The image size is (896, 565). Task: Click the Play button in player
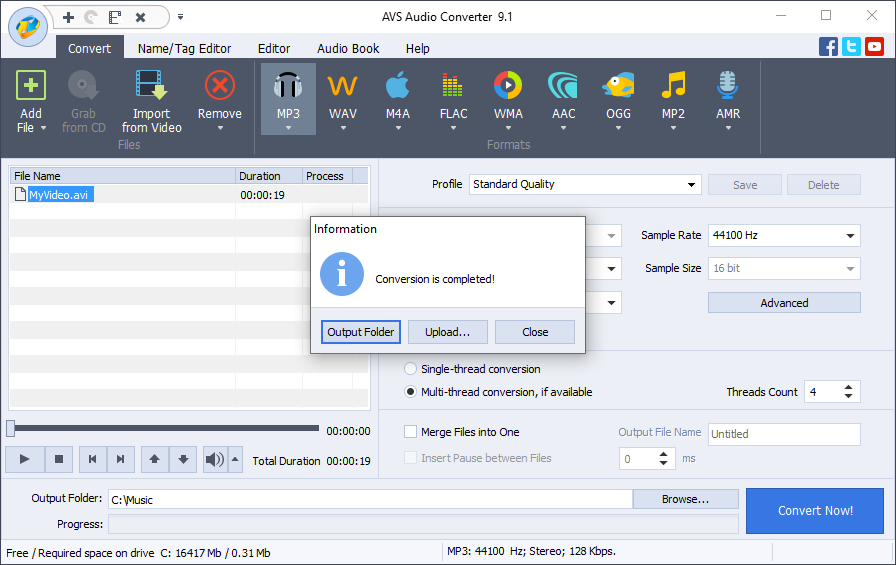click(25, 459)
